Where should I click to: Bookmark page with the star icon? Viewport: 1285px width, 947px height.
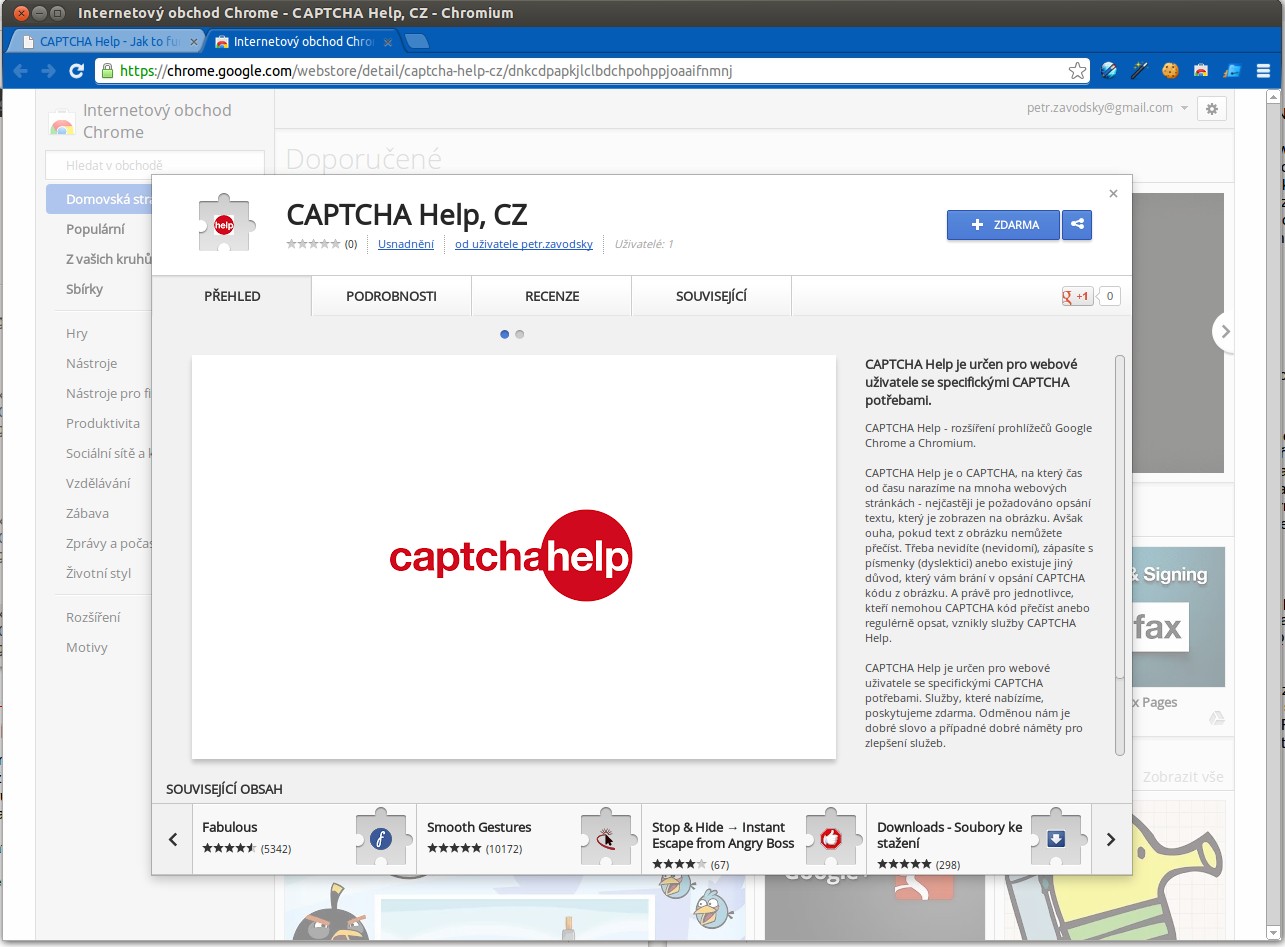point(1077,71)
